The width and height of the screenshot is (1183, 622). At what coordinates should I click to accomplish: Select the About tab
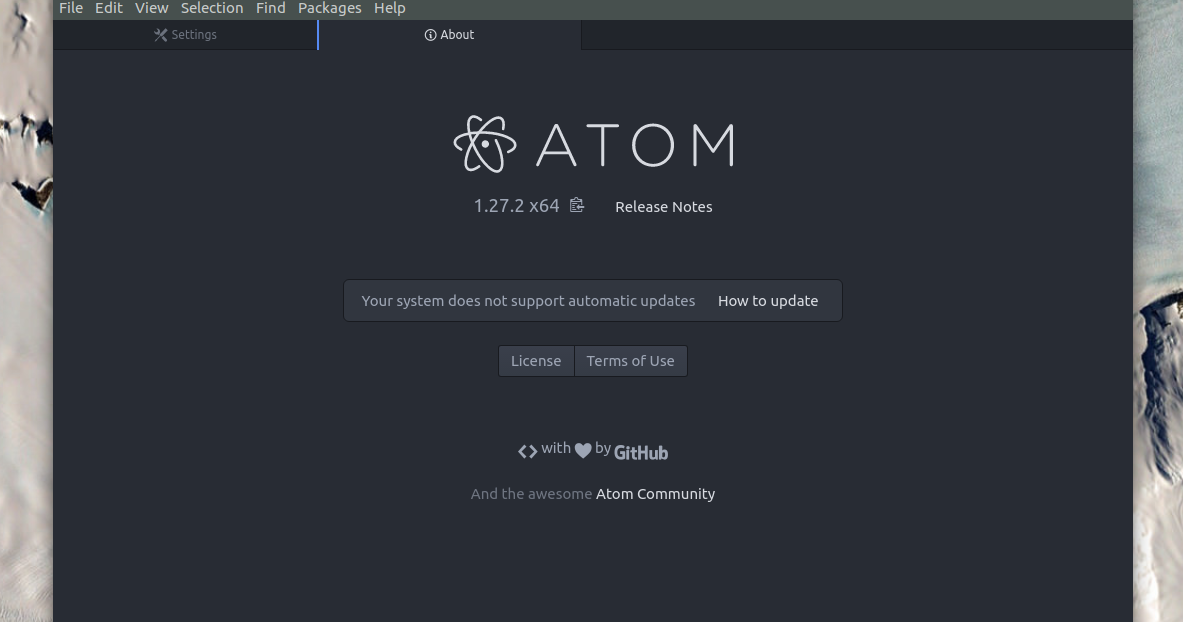point(449,34)
